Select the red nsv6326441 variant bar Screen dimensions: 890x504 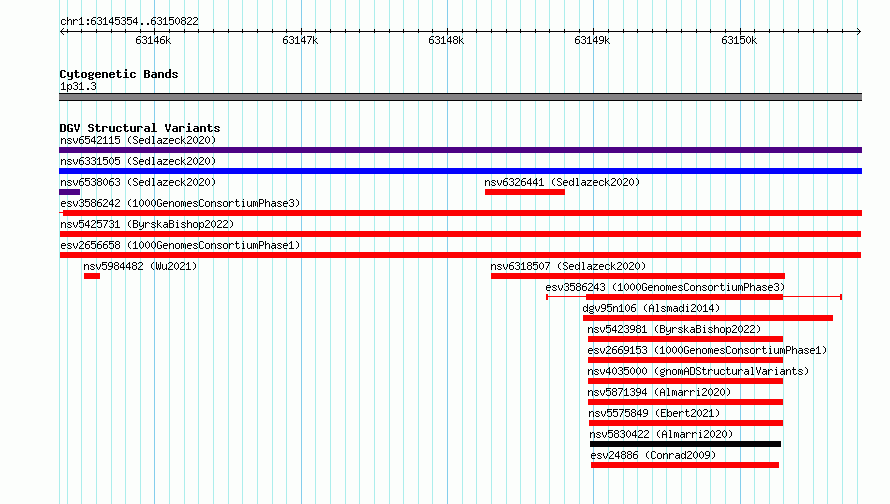(x=524, y=192)
